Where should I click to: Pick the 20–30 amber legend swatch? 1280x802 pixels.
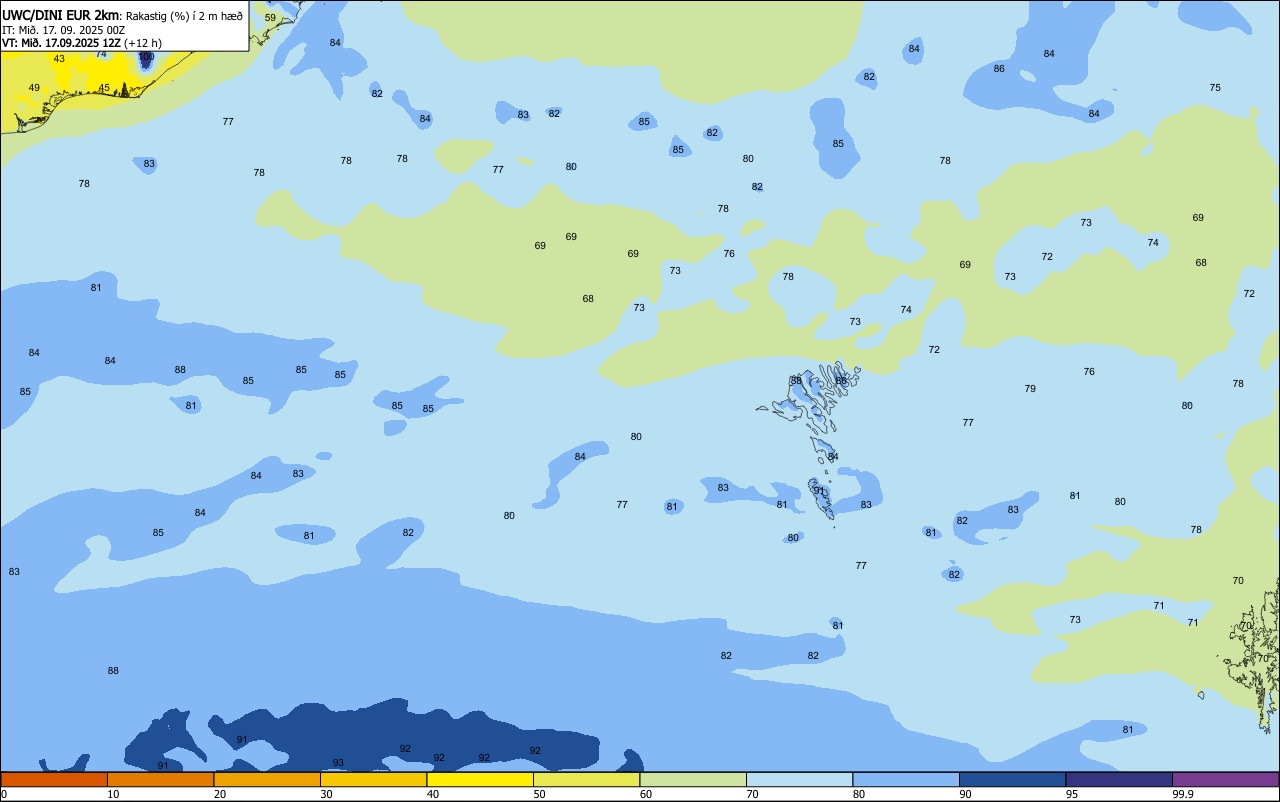point(267,779)
